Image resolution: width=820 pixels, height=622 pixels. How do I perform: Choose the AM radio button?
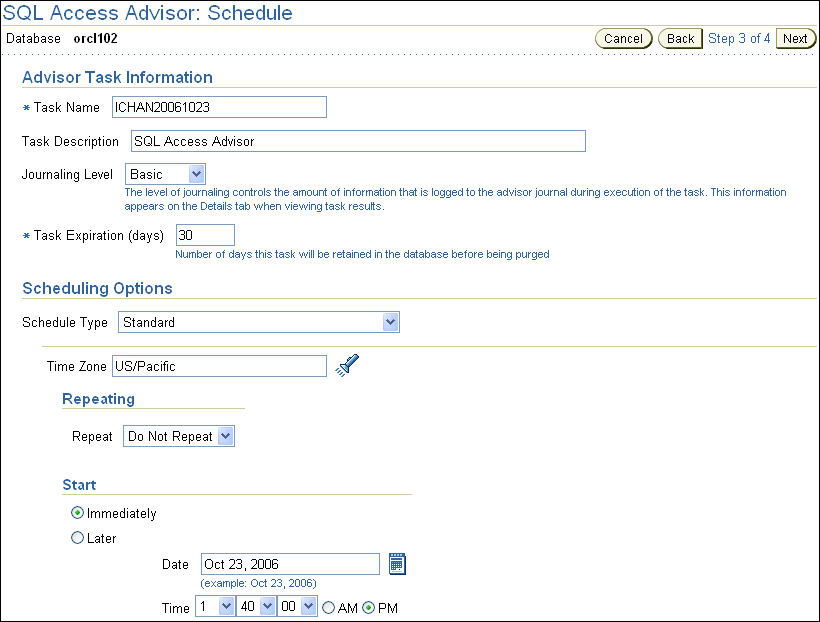pos(328,607)
